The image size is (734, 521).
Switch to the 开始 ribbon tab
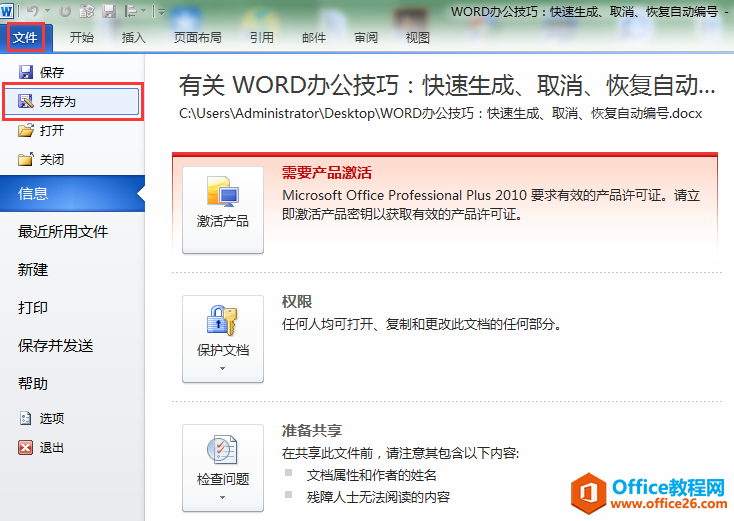coord(82,37)
